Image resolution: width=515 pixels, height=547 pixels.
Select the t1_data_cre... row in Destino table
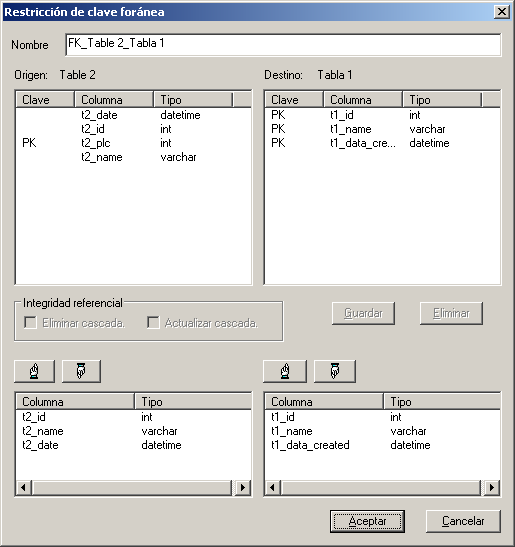pyautogui.click(x=382, y=143)
